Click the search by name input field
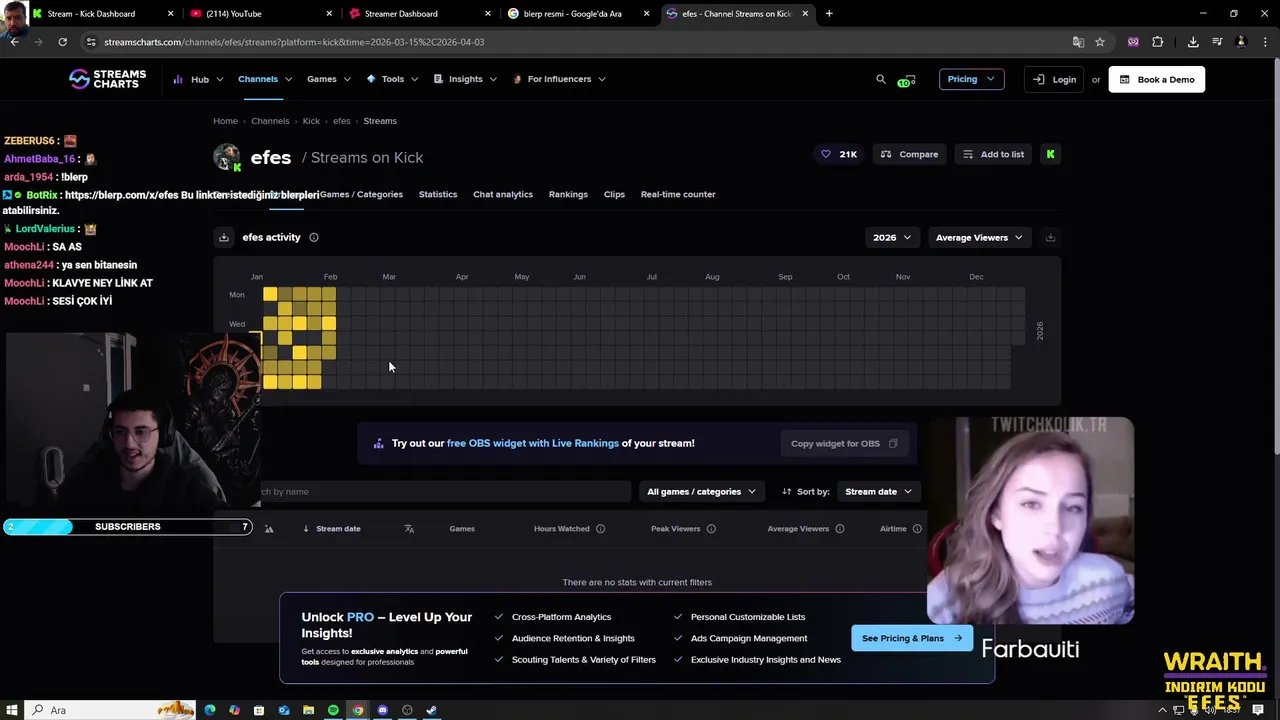Screen dimensions: 1280x720 [445, 491]
